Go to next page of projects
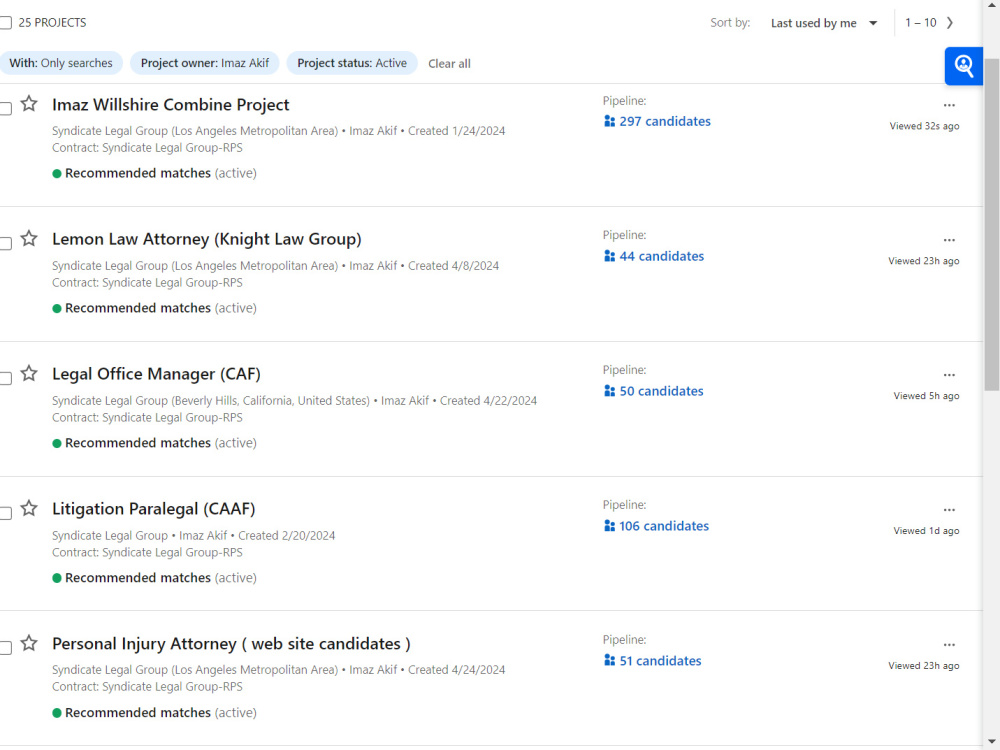Viewport: 1000px width, 750px height. click(950, 23)
